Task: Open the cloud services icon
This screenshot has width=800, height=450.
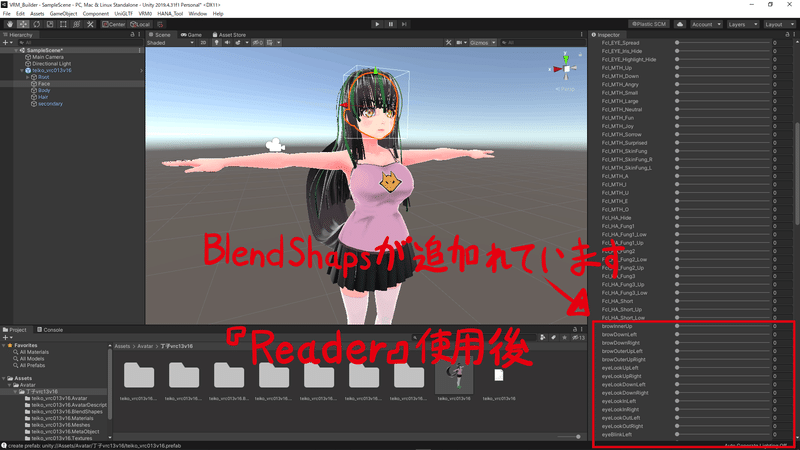Action: pos(680,24)
